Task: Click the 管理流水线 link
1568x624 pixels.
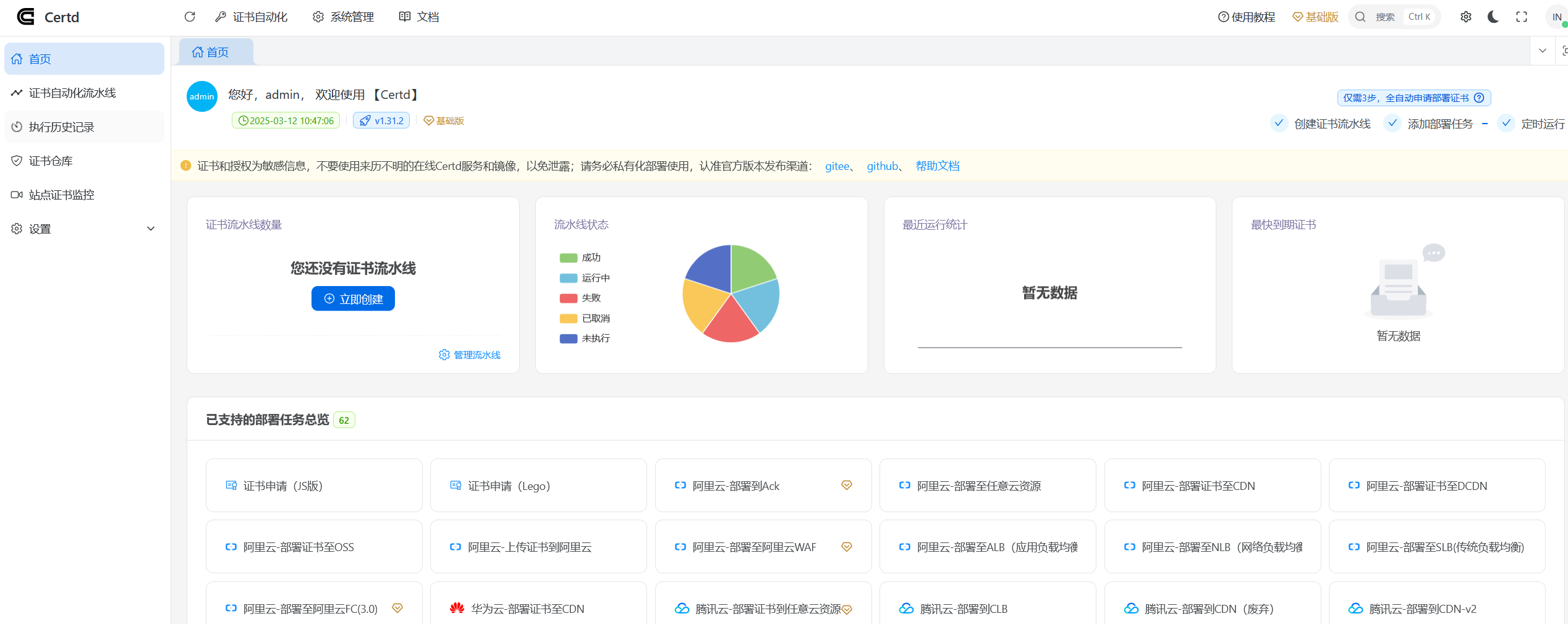Action: click(x=470, y=355)
